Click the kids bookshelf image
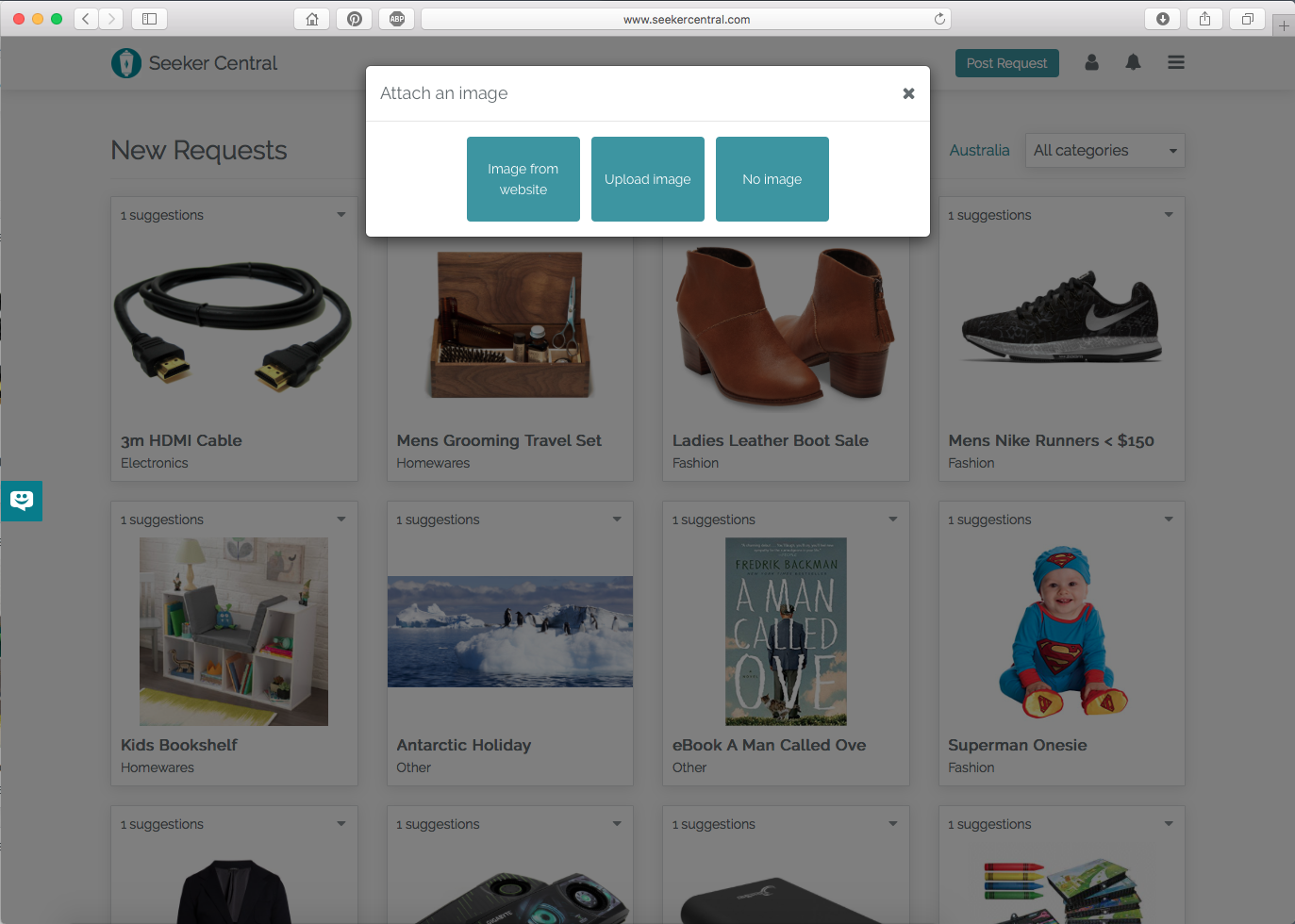 pyautogui.click(x=234, y=632)
